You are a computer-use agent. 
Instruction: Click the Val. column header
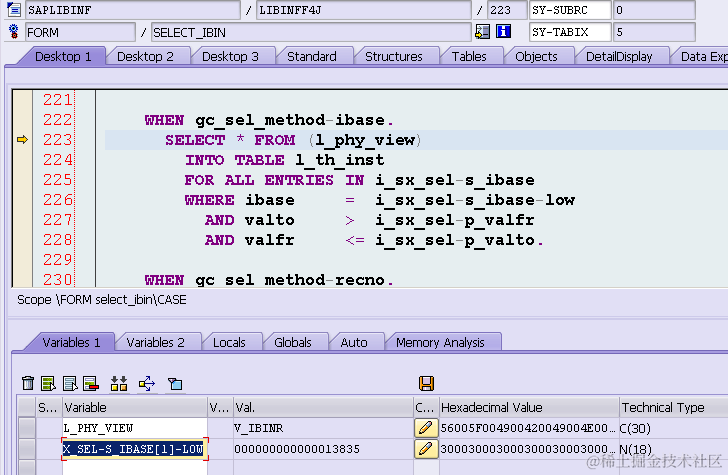(x=323, y=407)
